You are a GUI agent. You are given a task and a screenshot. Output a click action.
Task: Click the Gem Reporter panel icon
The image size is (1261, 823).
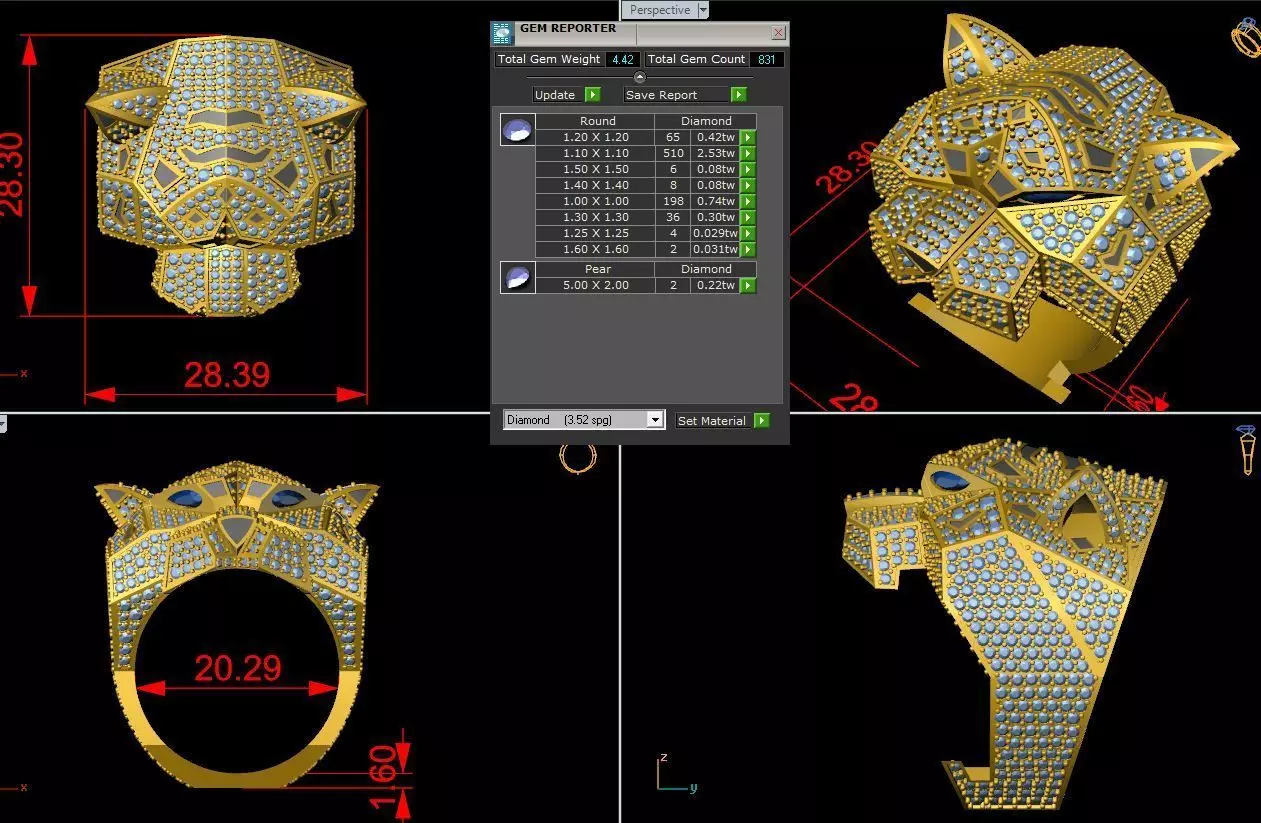503,34
